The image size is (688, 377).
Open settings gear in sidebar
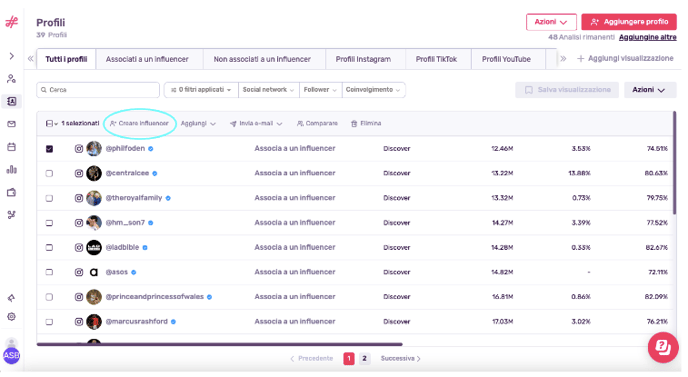pos(12,316)
